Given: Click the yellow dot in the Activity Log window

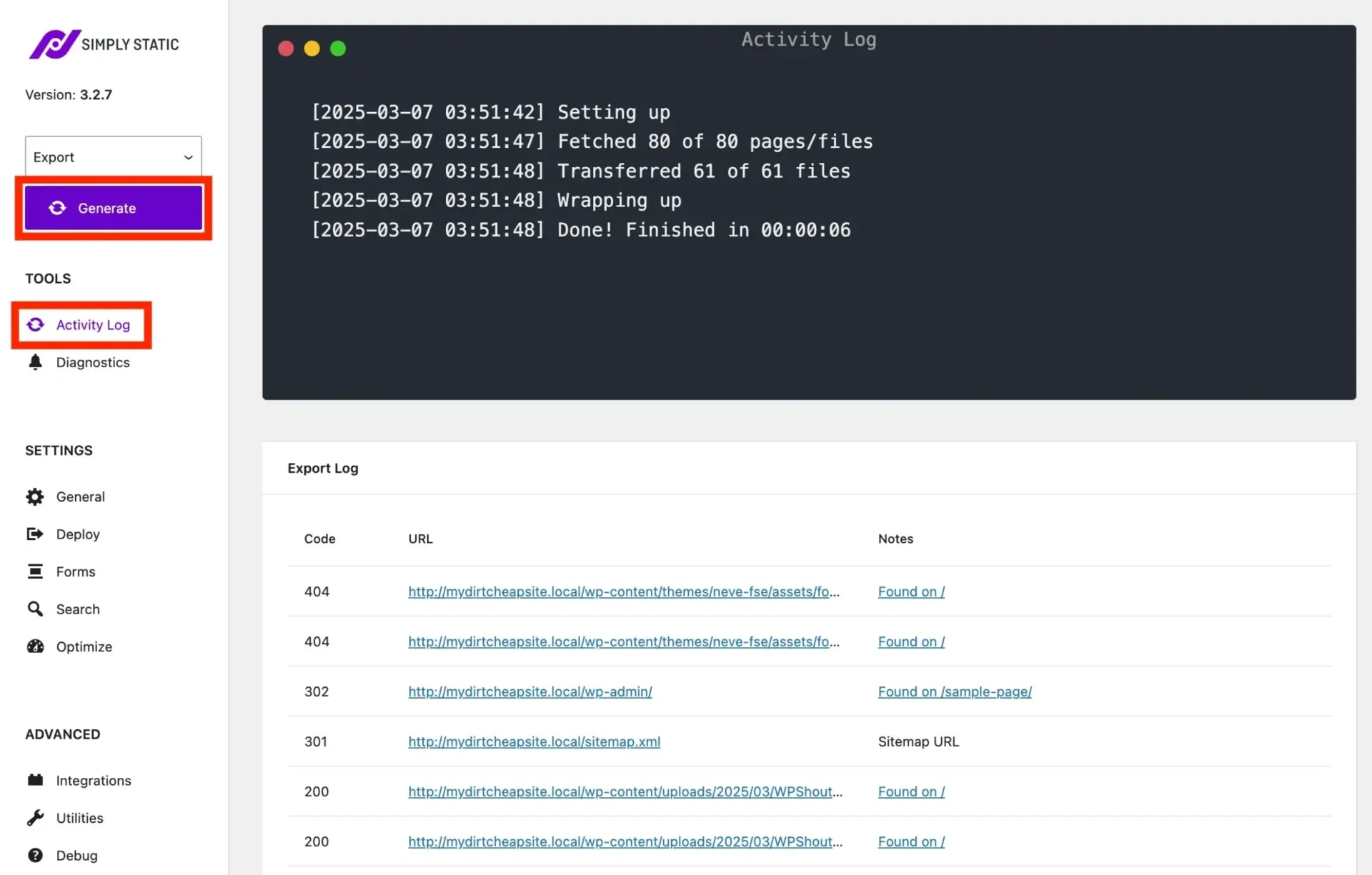Looking at the screenshot, I should point(312,49).
